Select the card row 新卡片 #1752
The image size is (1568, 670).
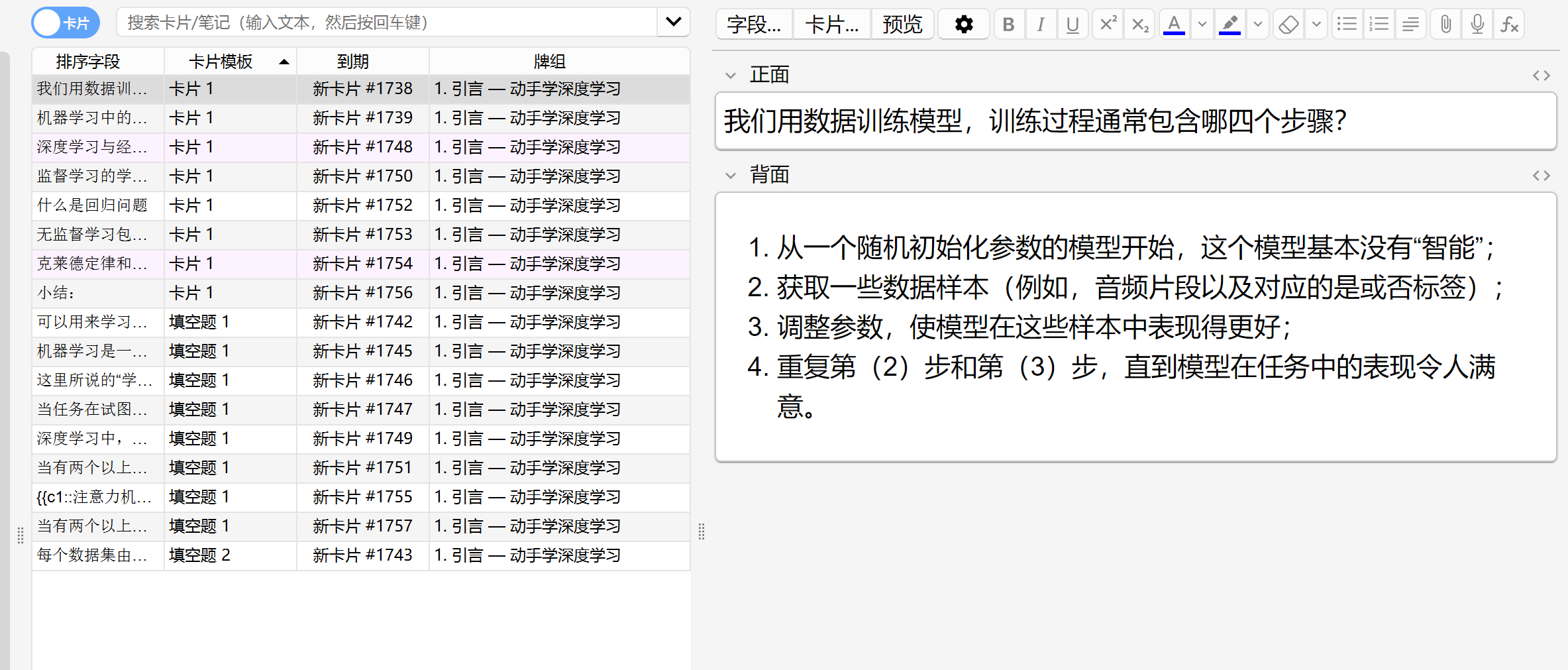(x=362, y=205)
